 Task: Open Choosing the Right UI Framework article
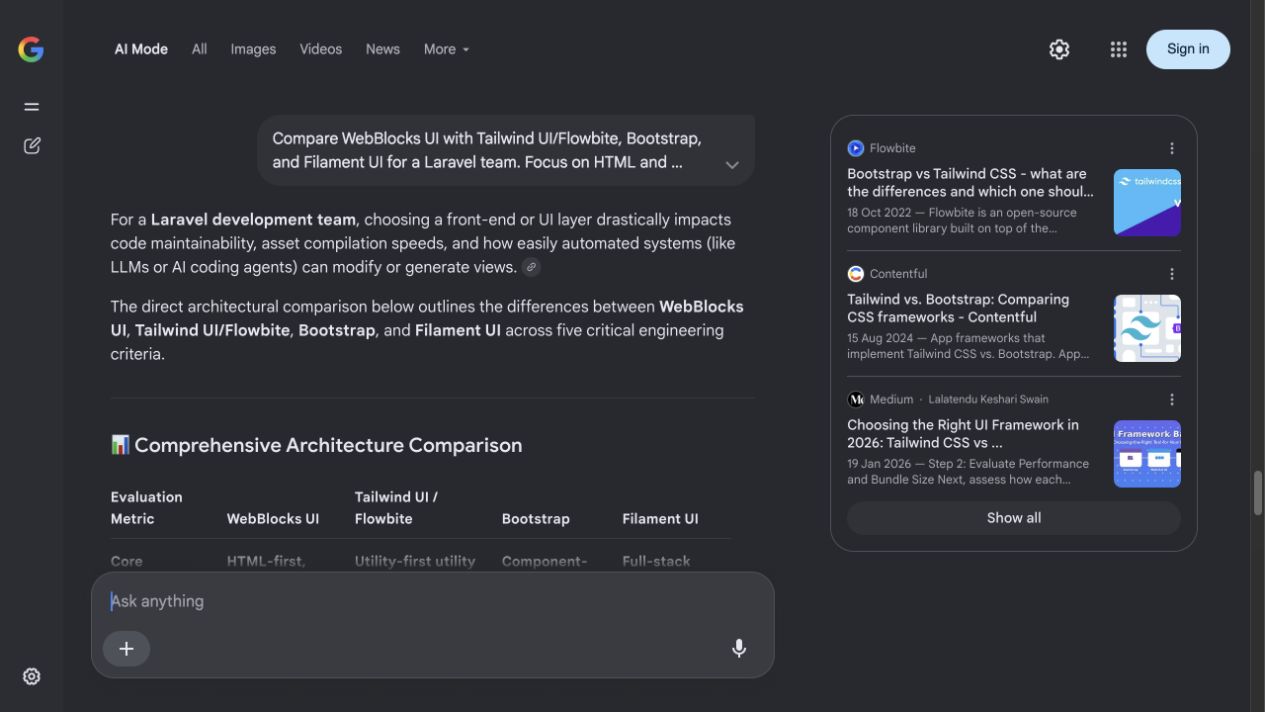[963, 433]
